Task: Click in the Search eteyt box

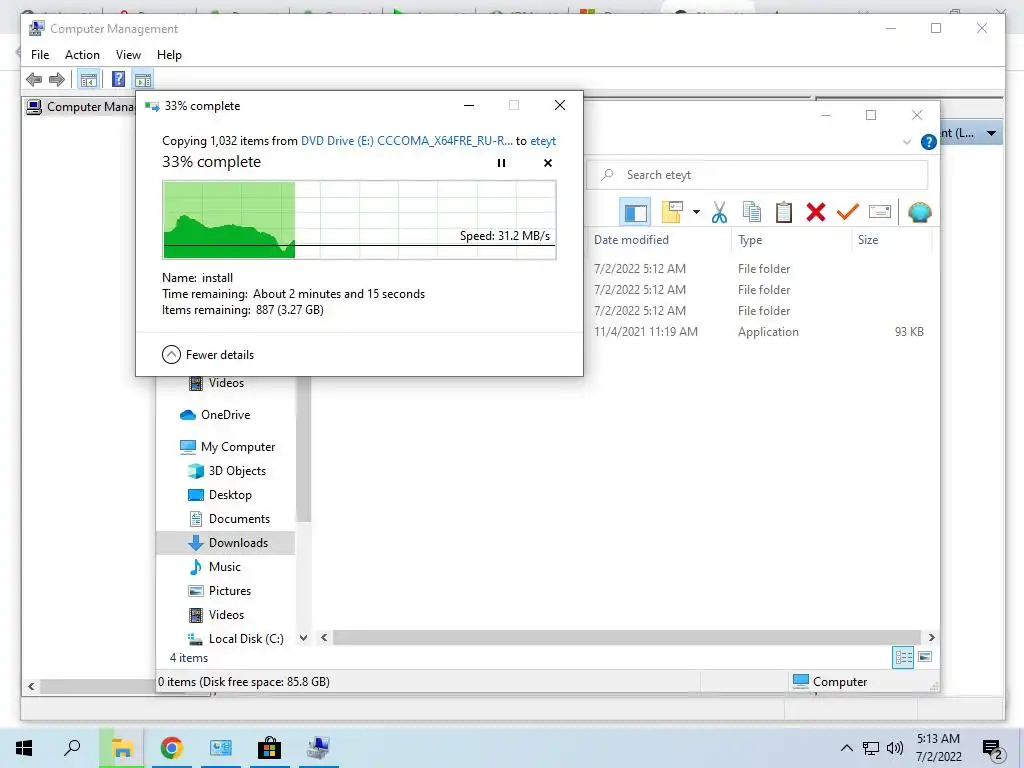Action: (x=758, y=175)
